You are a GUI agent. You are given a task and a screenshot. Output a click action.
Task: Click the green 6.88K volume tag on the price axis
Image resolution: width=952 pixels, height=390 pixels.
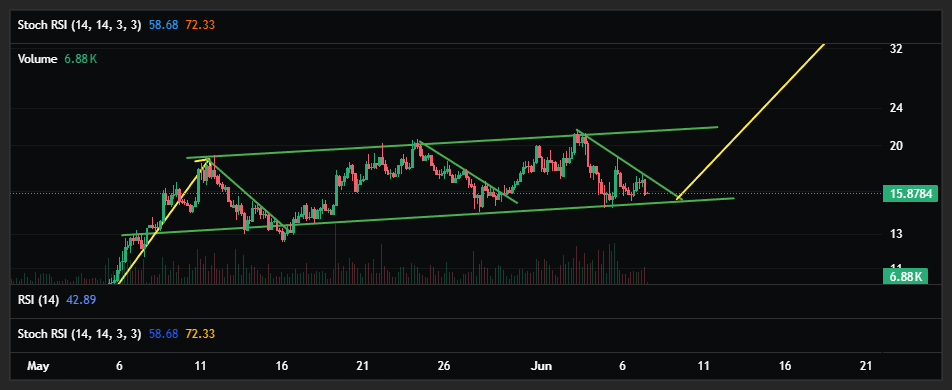(905, 277)
